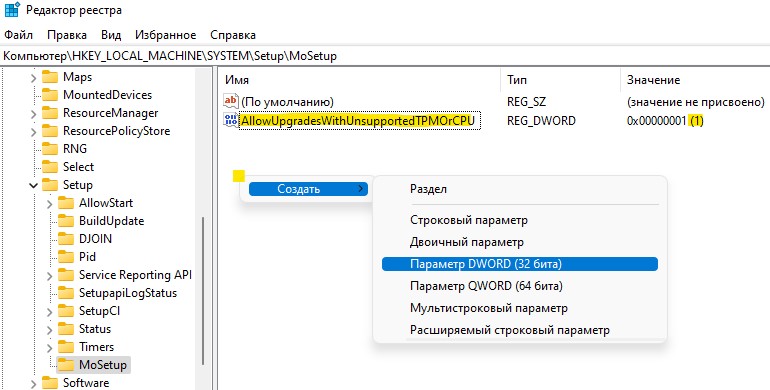Expand the Service Reporting API key
Viewport: 770px width, 390px height.
click(x=50, y=276)
